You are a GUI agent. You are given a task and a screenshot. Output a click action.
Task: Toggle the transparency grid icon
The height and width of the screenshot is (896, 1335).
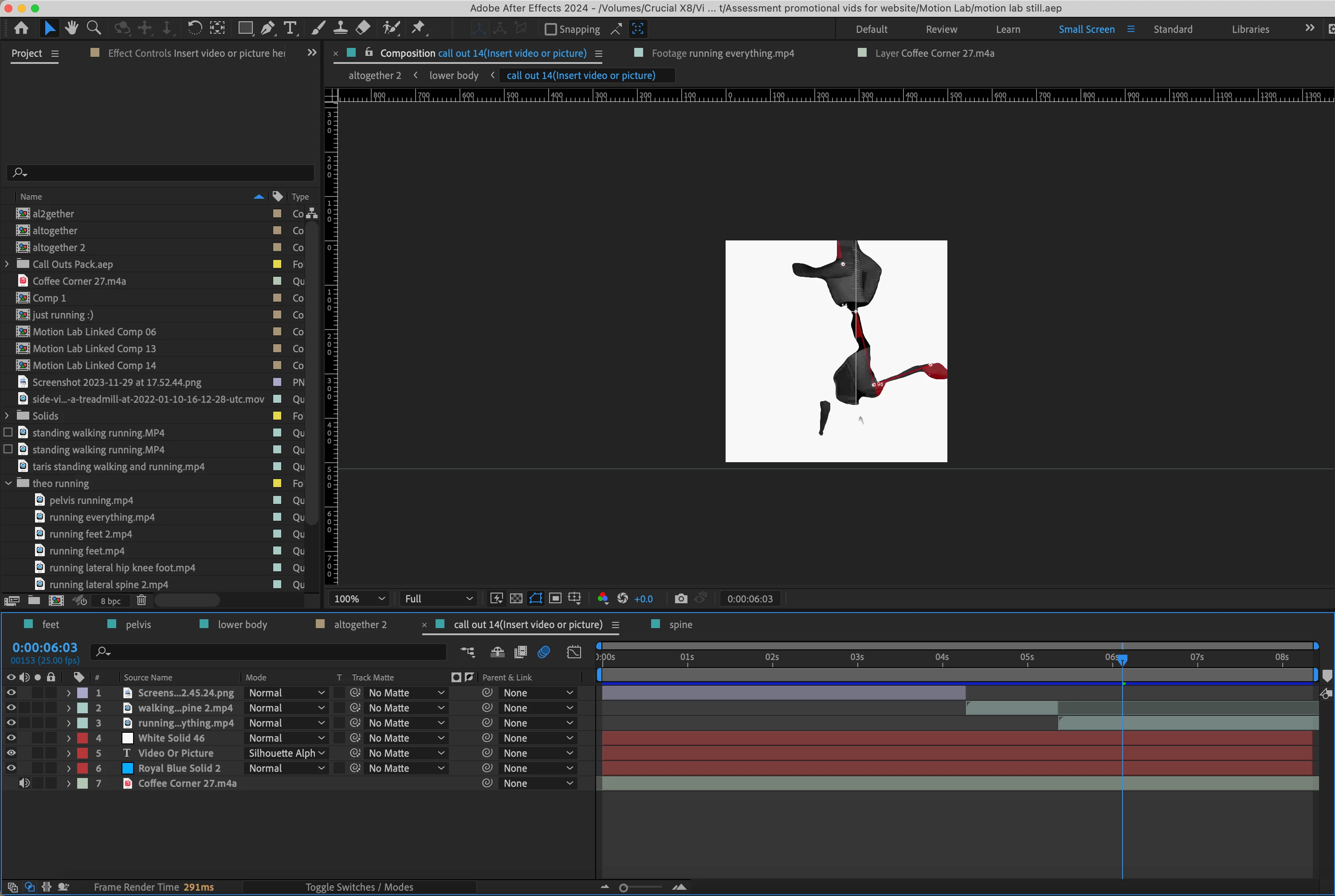tap(516, 598)
